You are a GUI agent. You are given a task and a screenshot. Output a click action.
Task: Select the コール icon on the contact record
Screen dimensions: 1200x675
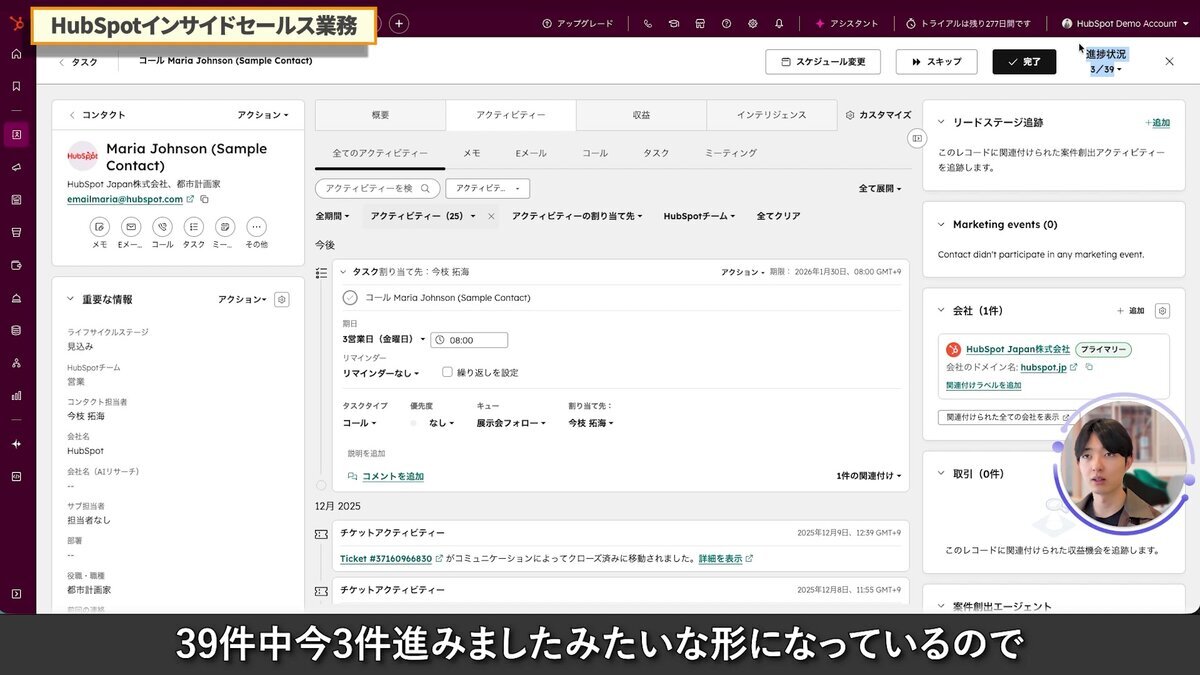pos(162,227)
